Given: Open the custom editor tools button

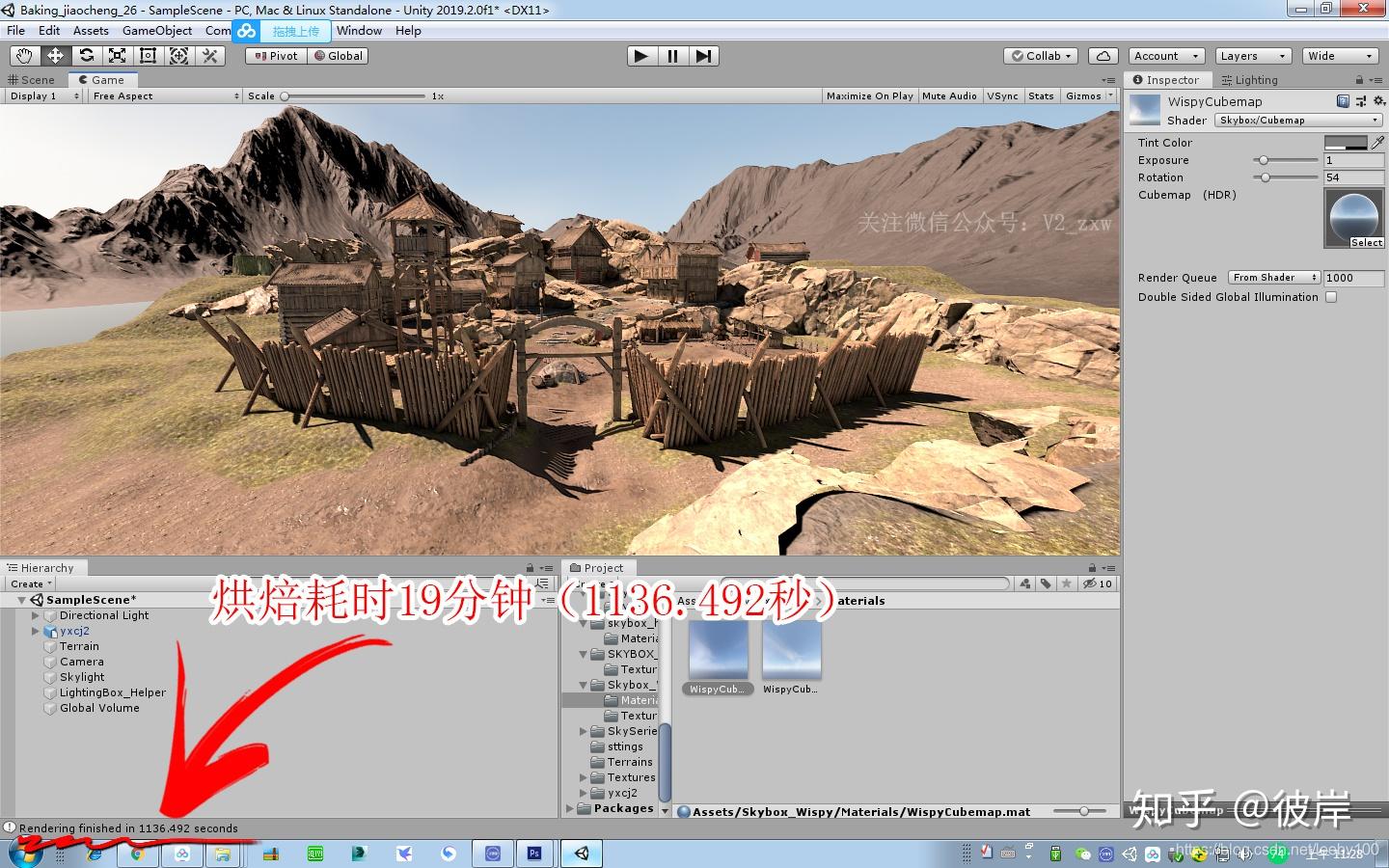Looking at the screenshot, I should (x=209, y=56).
